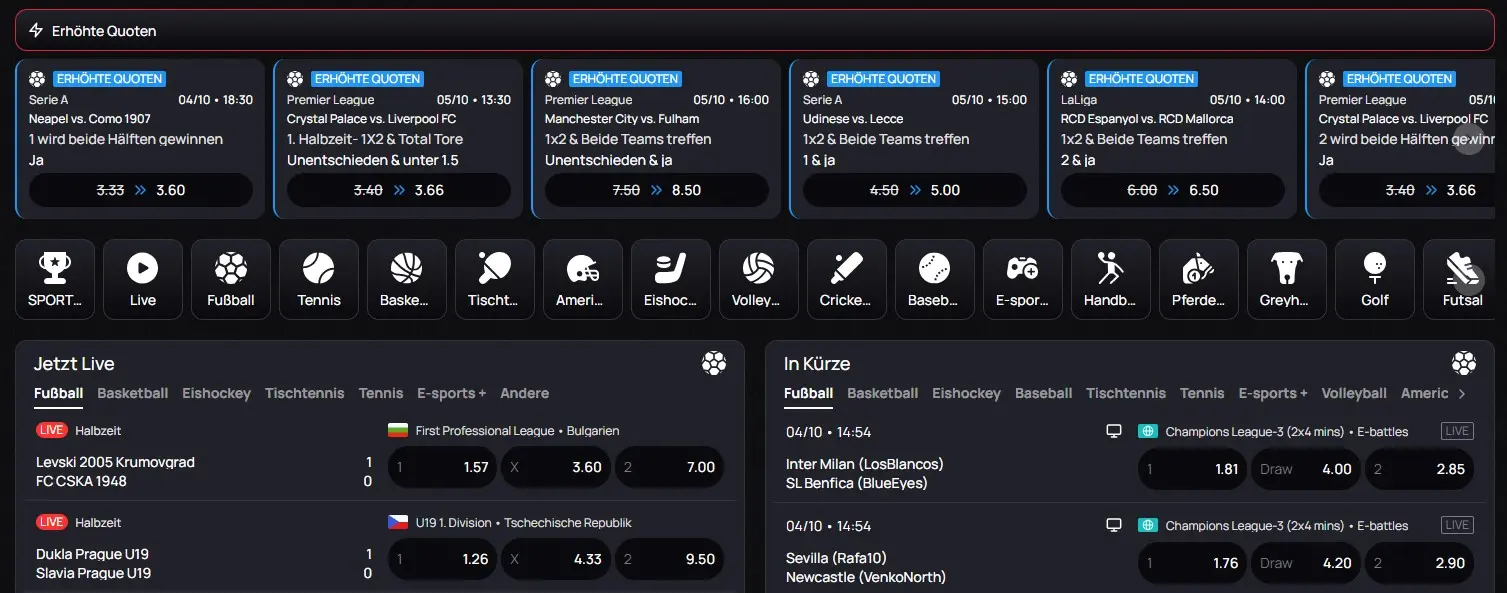
Task: Click the lightning bolt icon beside Erhöhte Quoten
Action: 36,31
